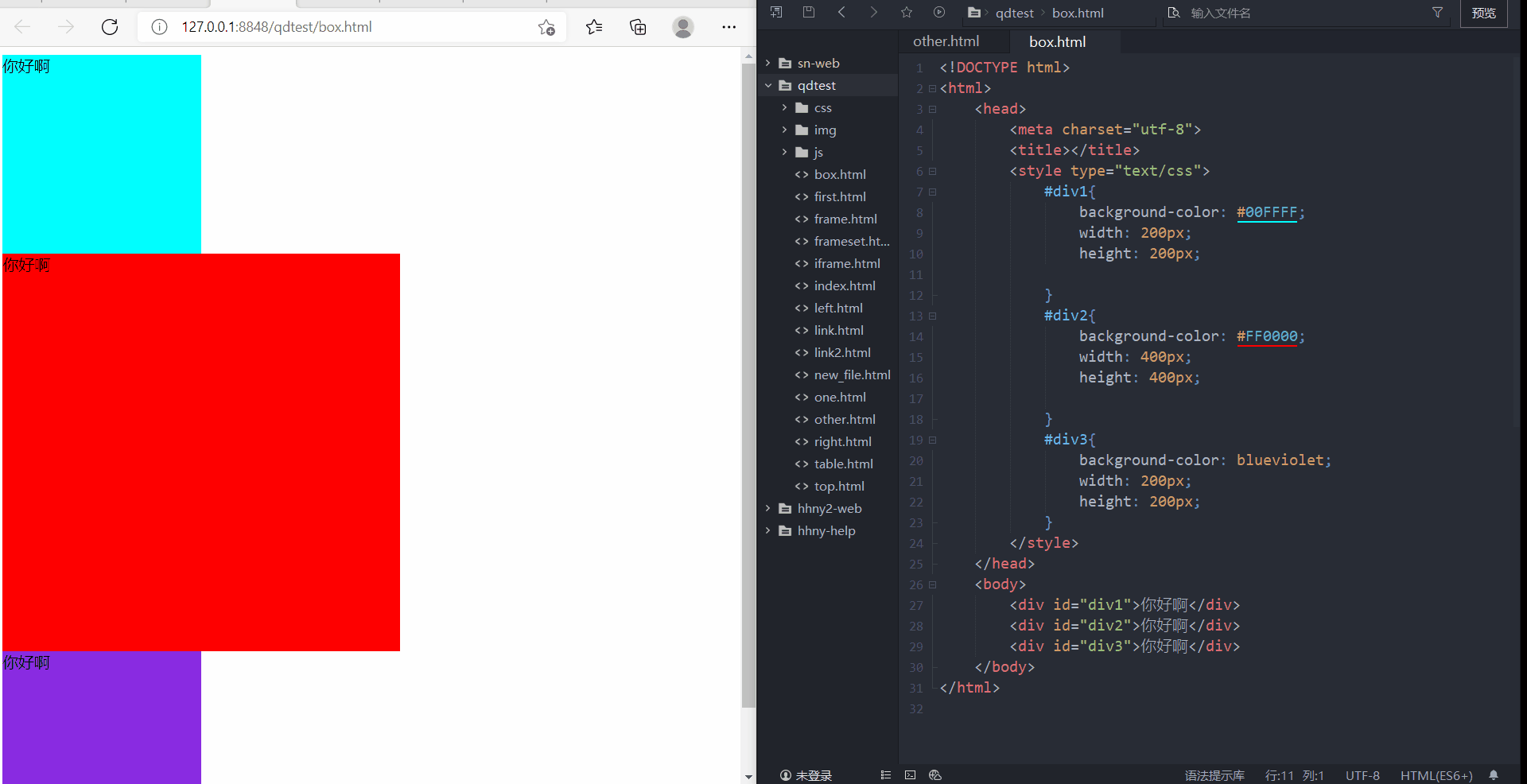Open frame.html in the file tree
The image size is (1527, 784).
pyautogui.click(x=845, y=219)
